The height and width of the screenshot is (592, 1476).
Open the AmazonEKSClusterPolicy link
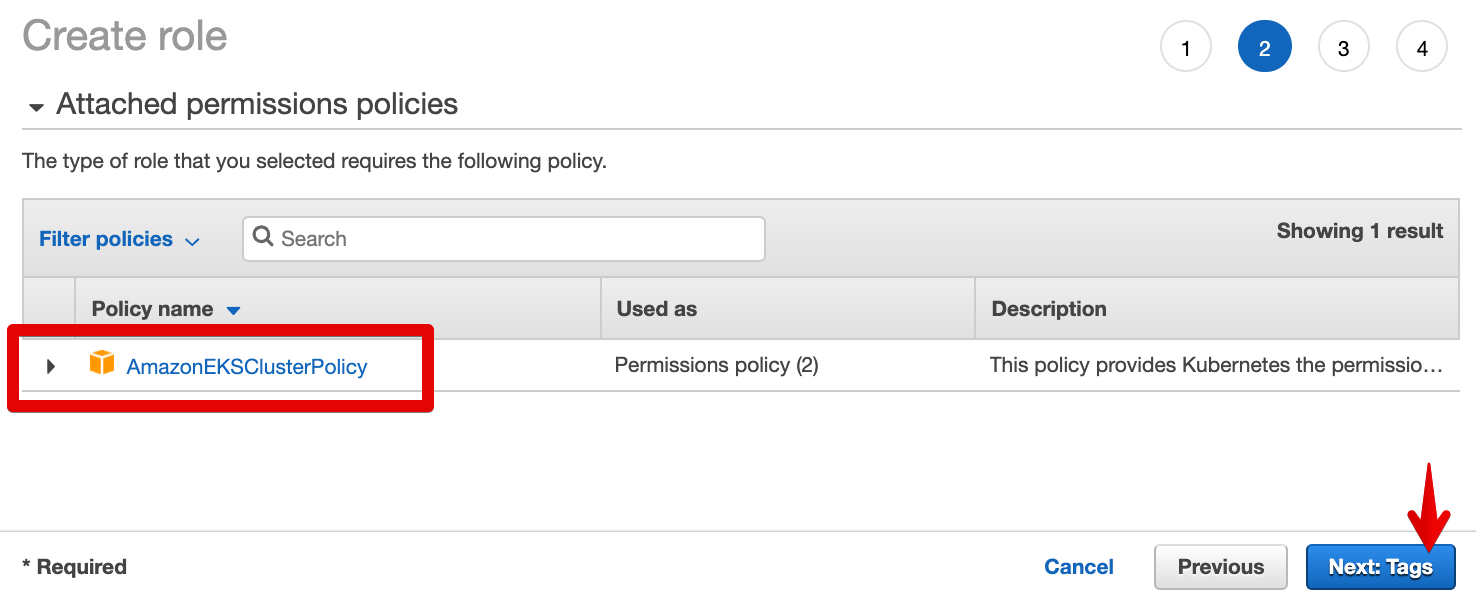tap(247, 367)
